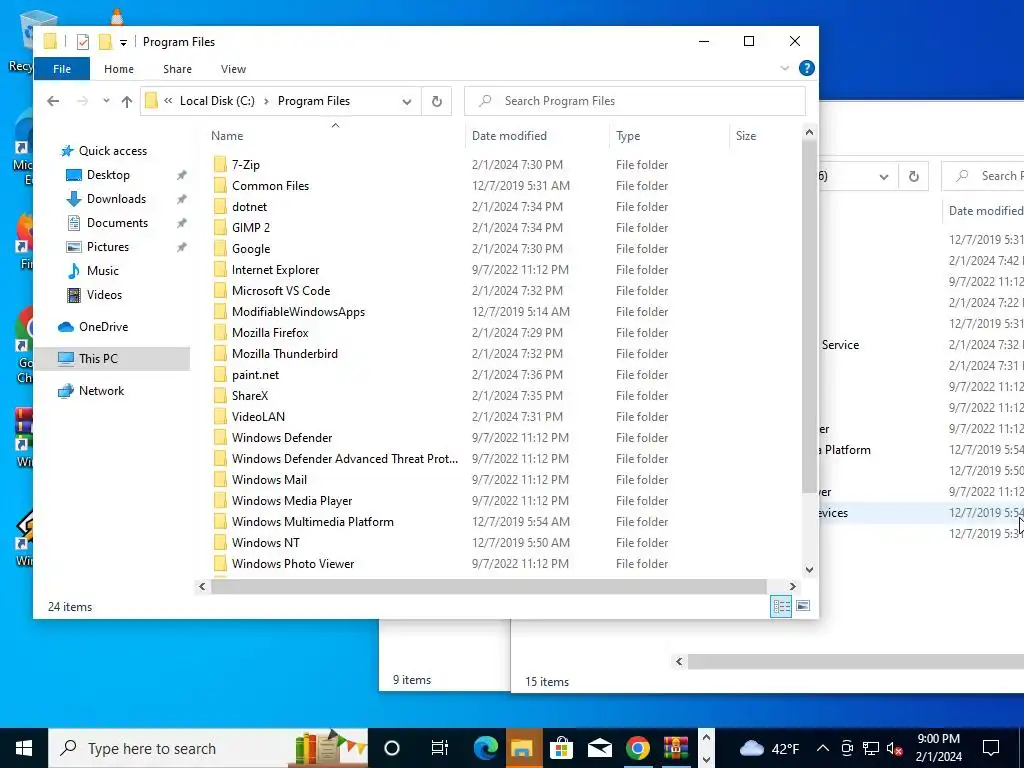Click horizontal scroll right arrow in file list
1024x768 pixels.
(x=792, y=586)
